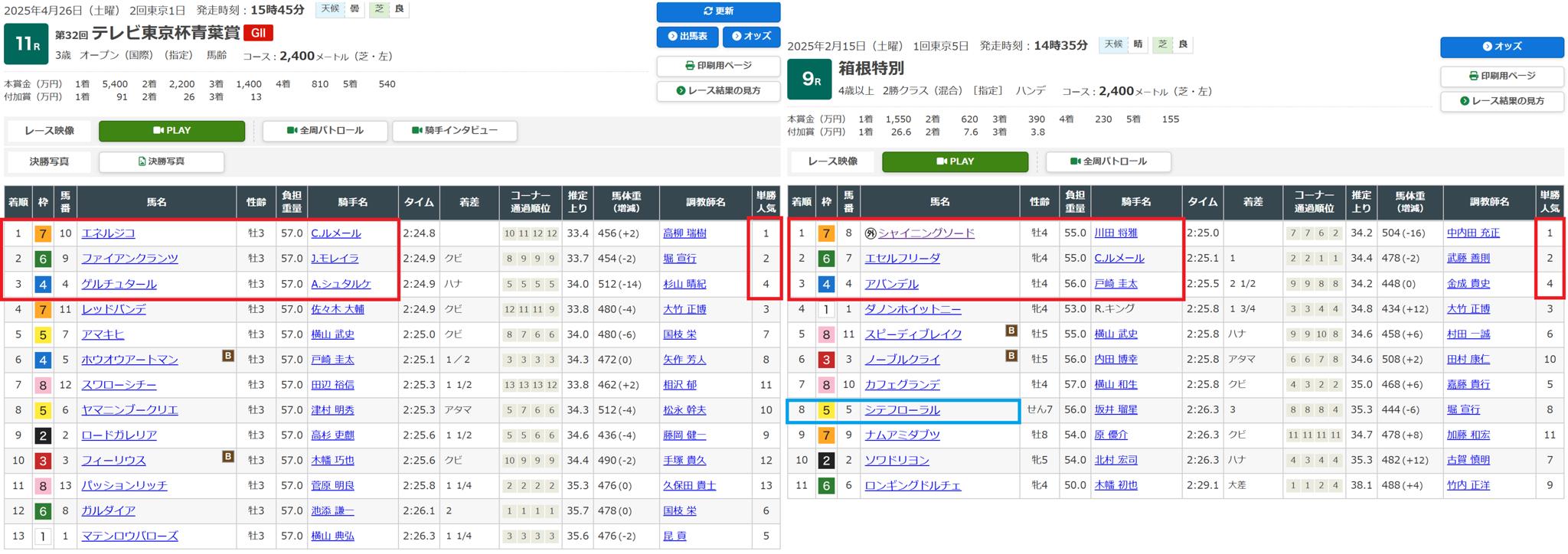Open 騎手インタビュー video
The image size is (1568, 554).
click(x=455, y=131)
